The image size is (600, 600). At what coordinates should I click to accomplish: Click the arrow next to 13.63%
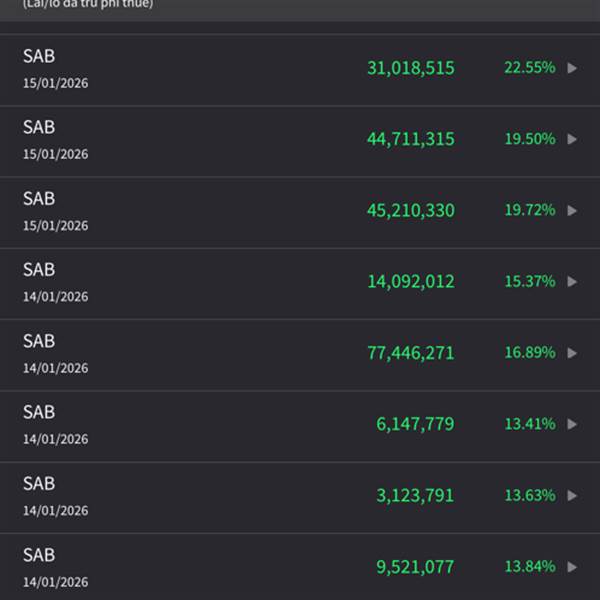(x=572, y=495)
